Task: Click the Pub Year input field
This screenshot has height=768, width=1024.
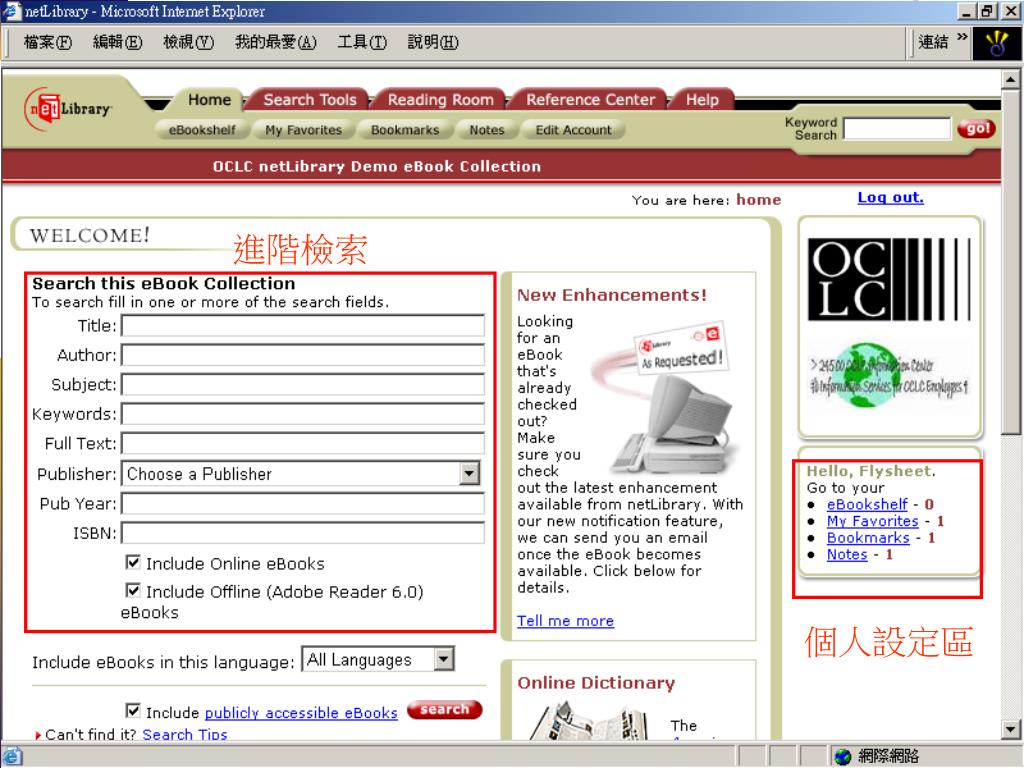Action: click(303, 504)
